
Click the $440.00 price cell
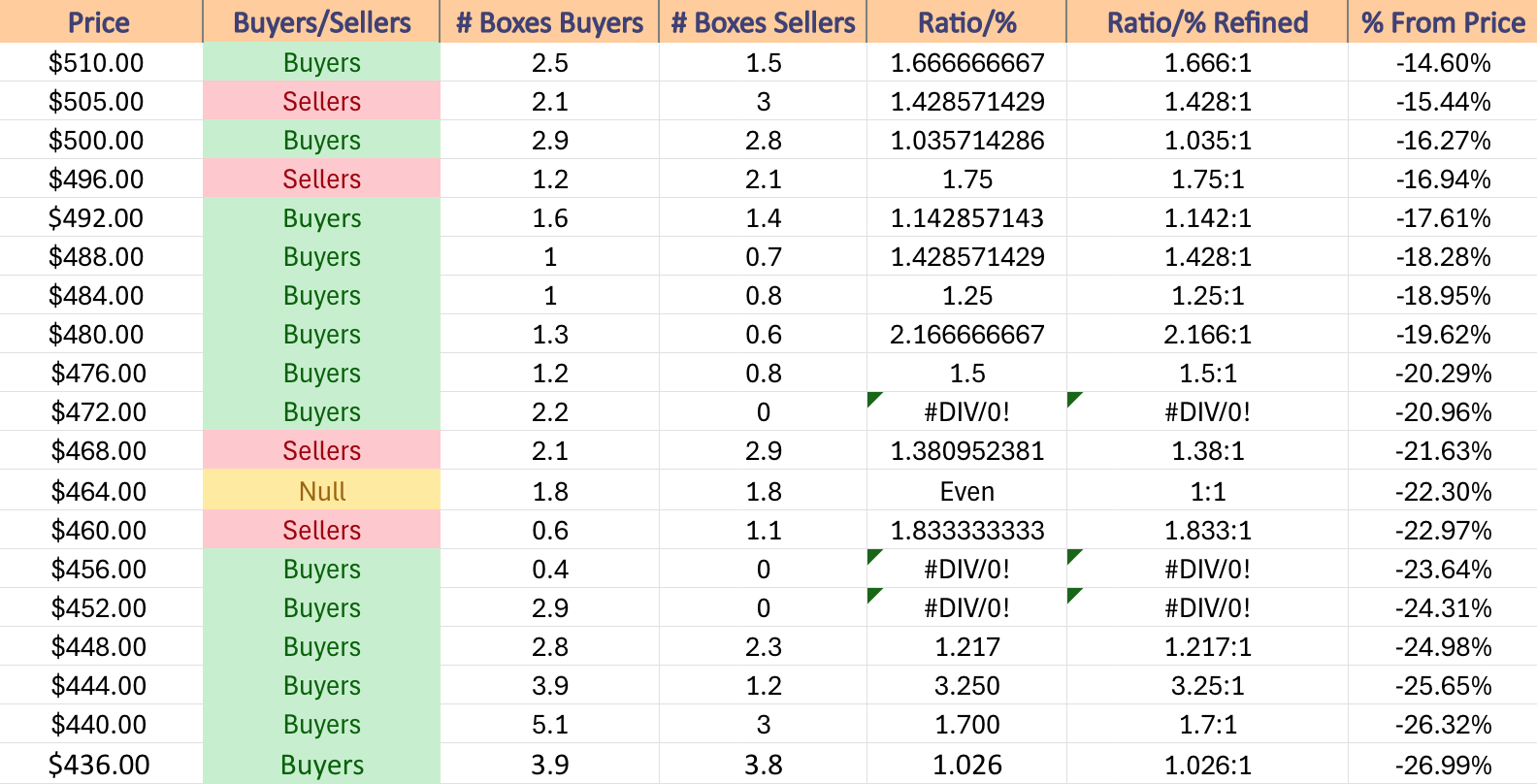[101, 724]
